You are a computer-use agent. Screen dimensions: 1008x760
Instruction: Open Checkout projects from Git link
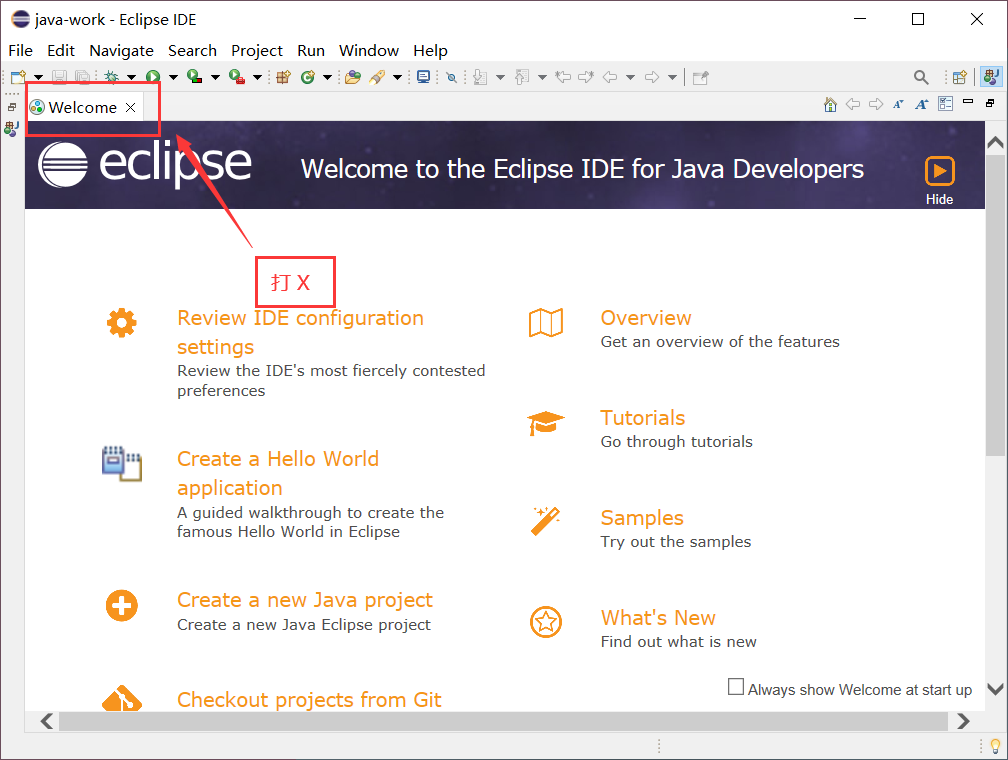309,699
